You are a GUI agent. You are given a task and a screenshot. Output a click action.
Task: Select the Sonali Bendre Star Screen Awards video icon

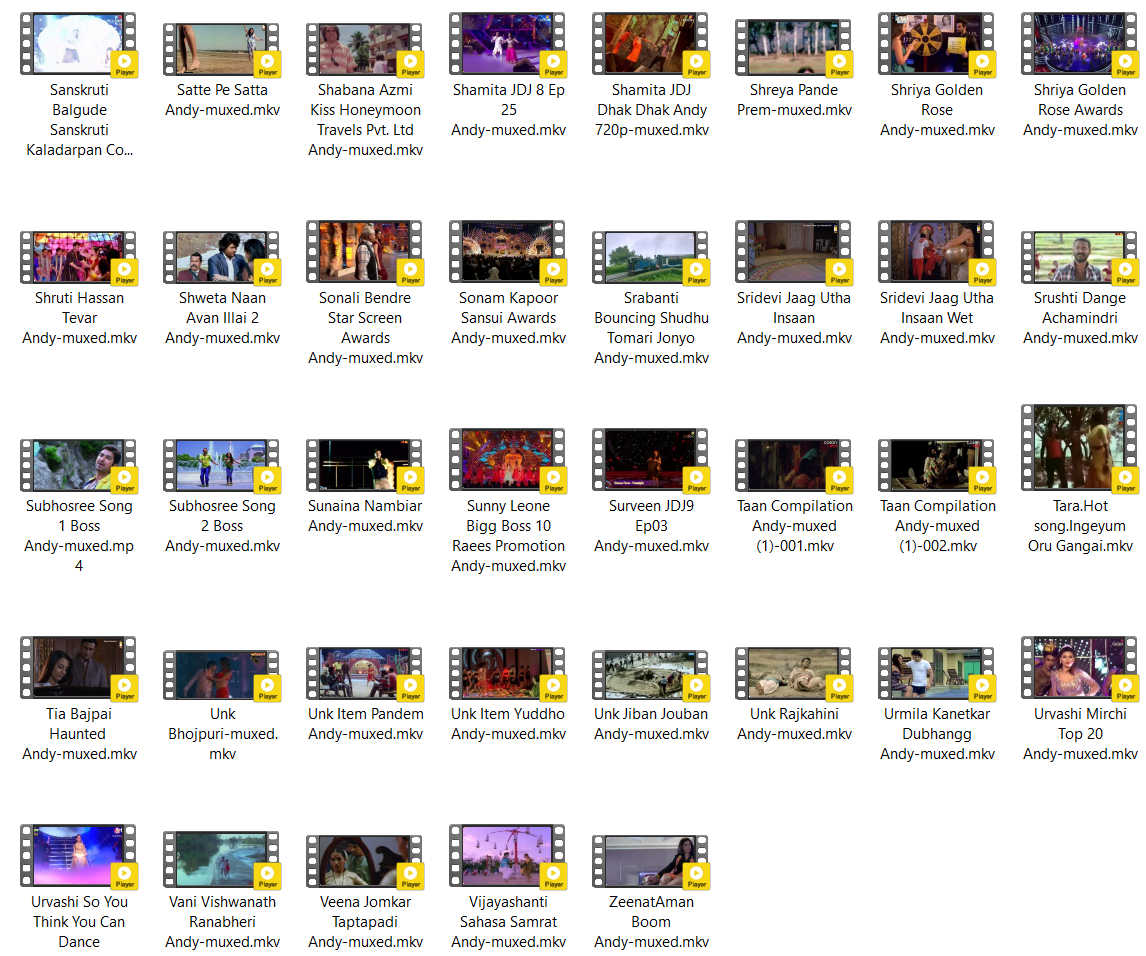click(365, 252)
